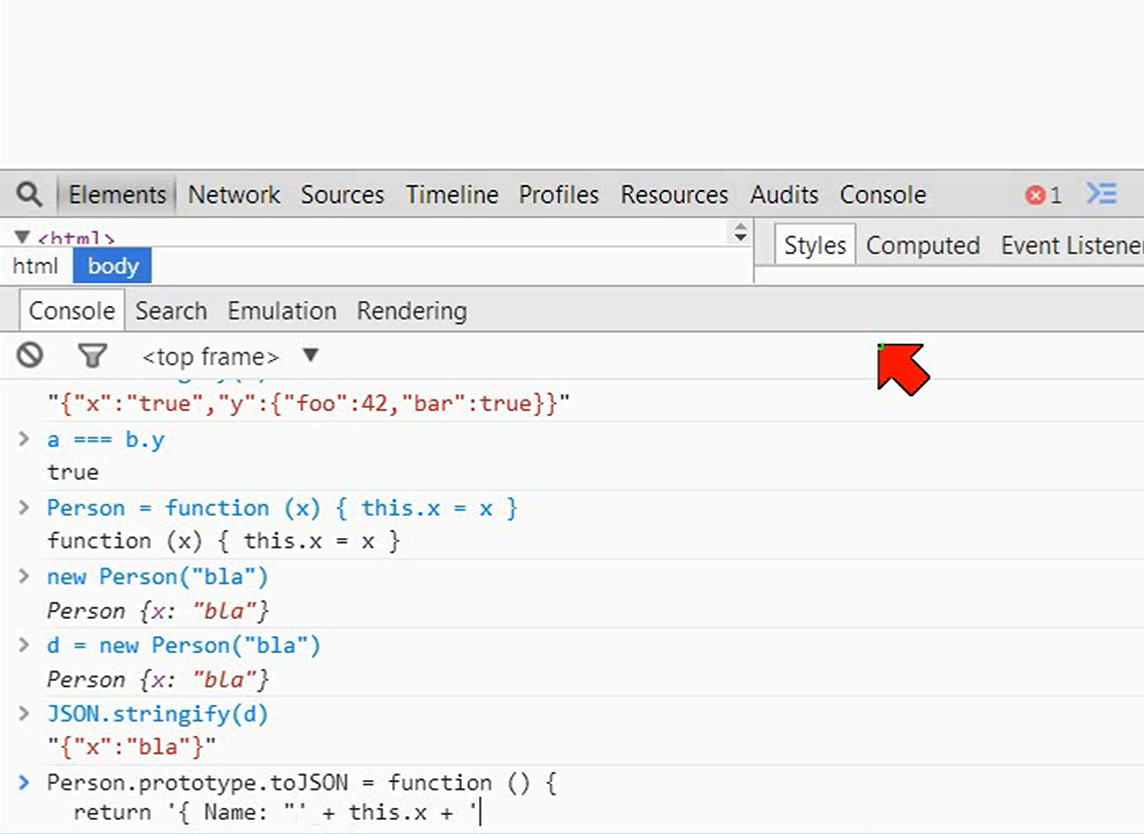Viewport: 1144px width, 834px height.
Task: Click the 'd = new Person("bla")' input line
Action: [x=184, y=645]
